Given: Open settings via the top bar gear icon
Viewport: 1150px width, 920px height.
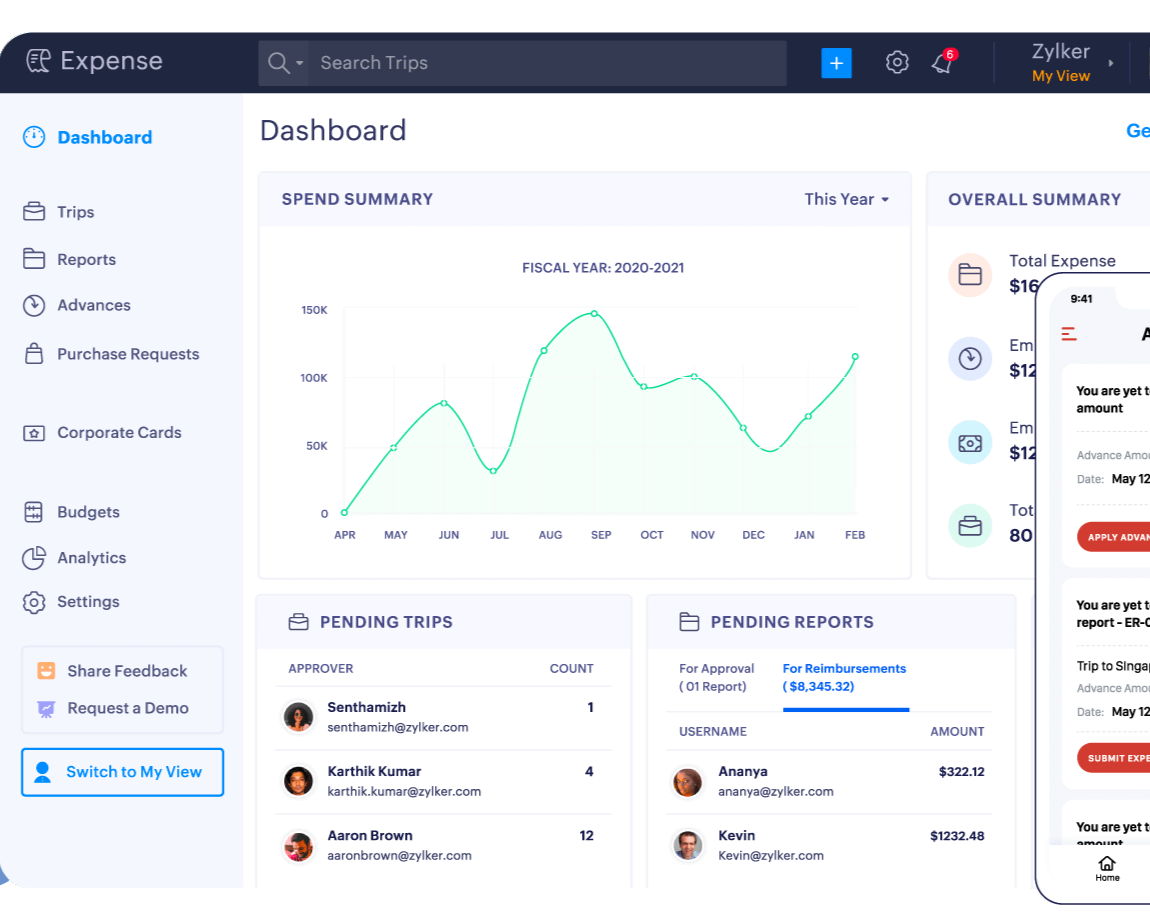Looking at the screenshot, I should [897, 63].
